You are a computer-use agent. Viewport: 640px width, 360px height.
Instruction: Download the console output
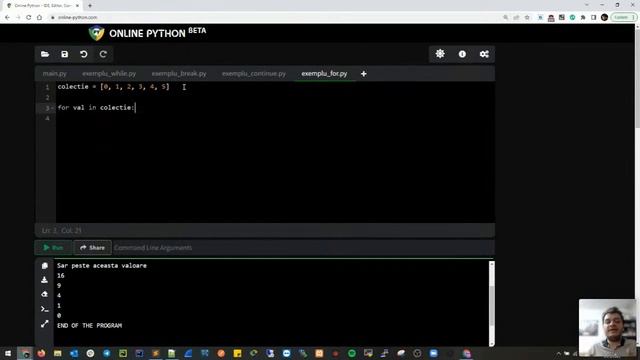point(44,280)
